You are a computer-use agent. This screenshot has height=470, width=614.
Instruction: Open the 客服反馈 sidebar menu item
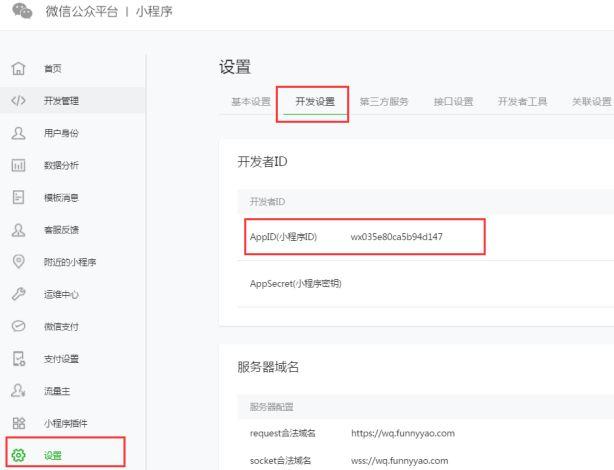(x=61, y=230)
